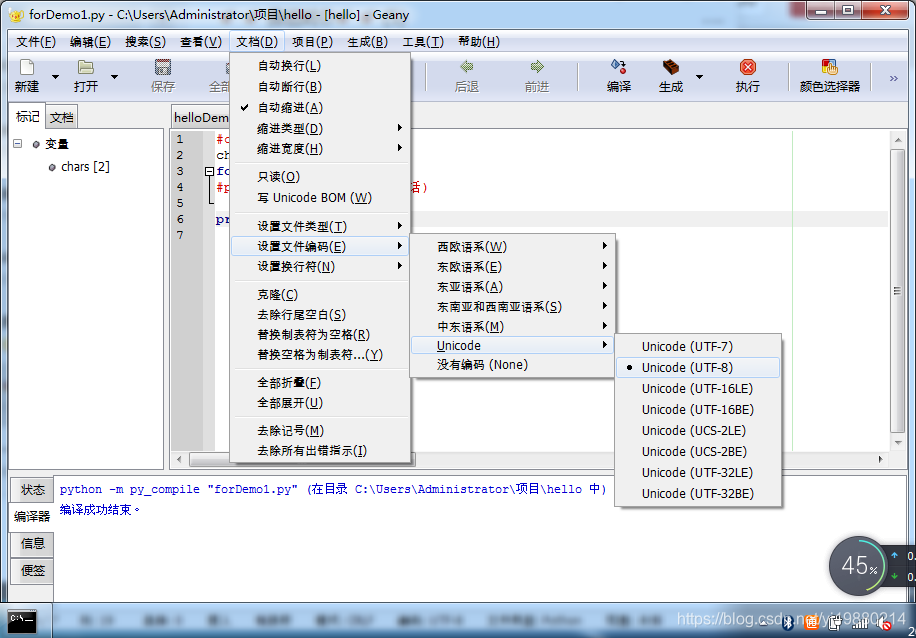Image resolution: width=916 pixels, height=638 pixels.
Task: Click the chars [2] variable bullet icon
Action: 52,168
